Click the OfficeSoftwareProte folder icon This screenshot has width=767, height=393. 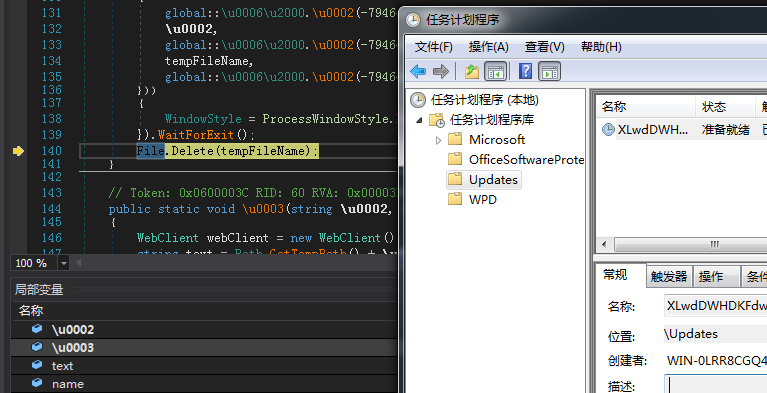point(455,159)
